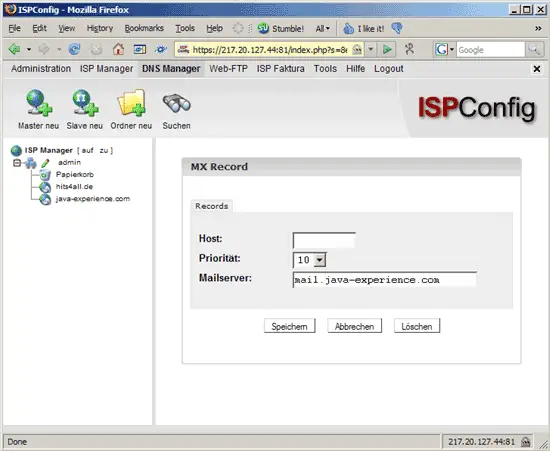Go to the browser home page icon
The width and height of the screenshot is (550, 451).
click(118, 49)
